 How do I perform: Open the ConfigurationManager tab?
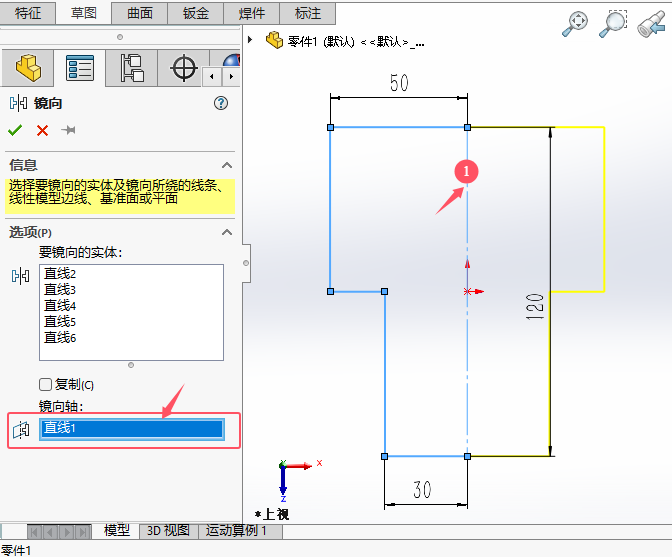(132, 68)
